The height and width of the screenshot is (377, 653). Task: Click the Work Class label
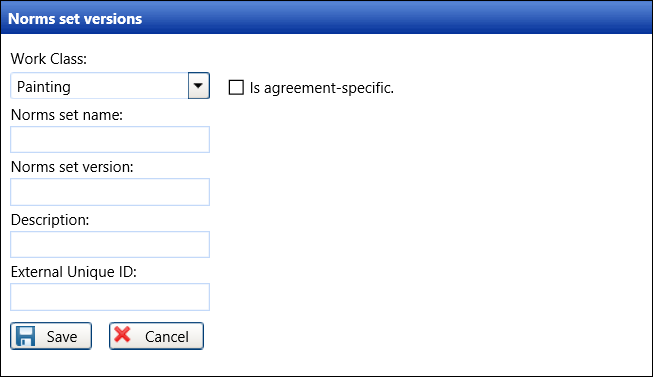coord(49,59)
